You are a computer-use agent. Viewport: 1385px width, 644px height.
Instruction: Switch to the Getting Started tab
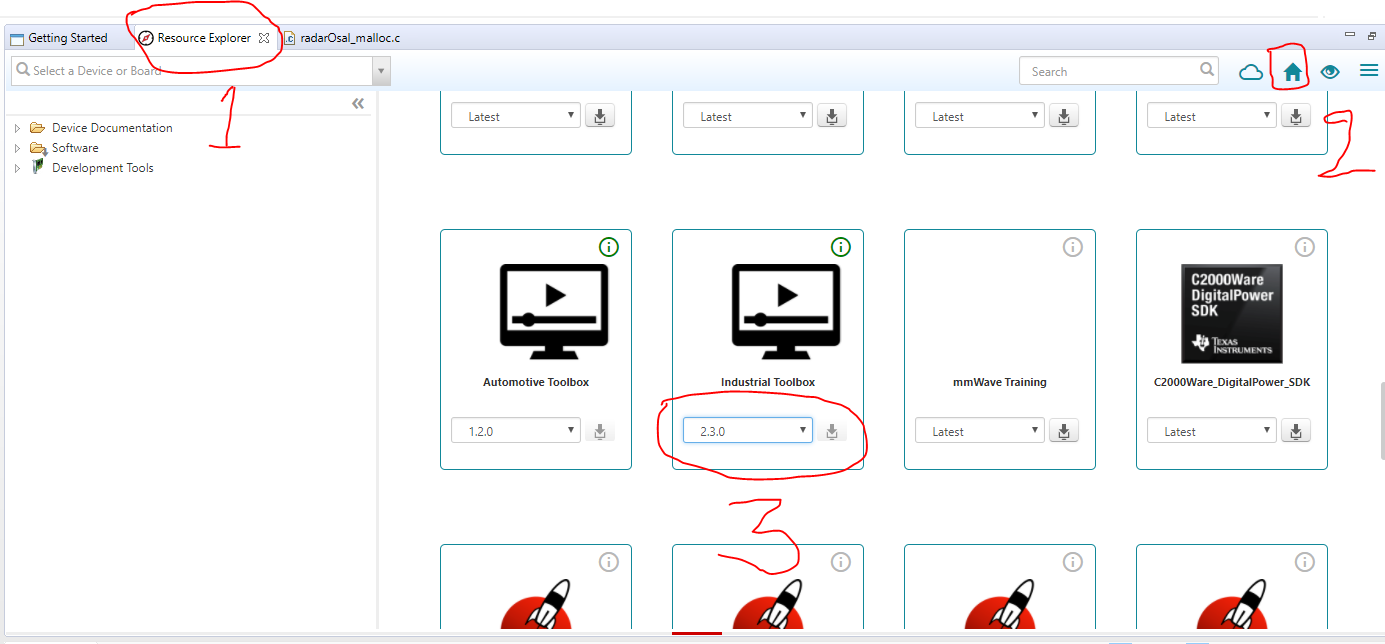[x=59, y=38]
